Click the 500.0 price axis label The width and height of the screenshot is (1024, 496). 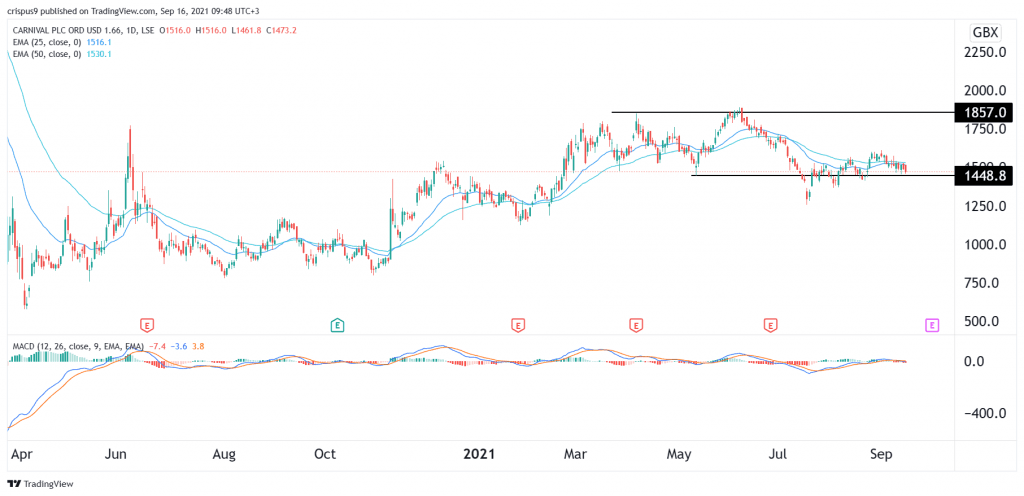(x=984, y=322)
